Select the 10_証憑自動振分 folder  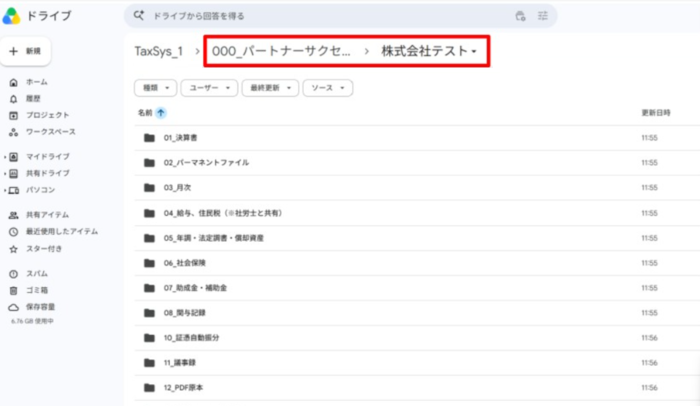click(x=417, y=338)
